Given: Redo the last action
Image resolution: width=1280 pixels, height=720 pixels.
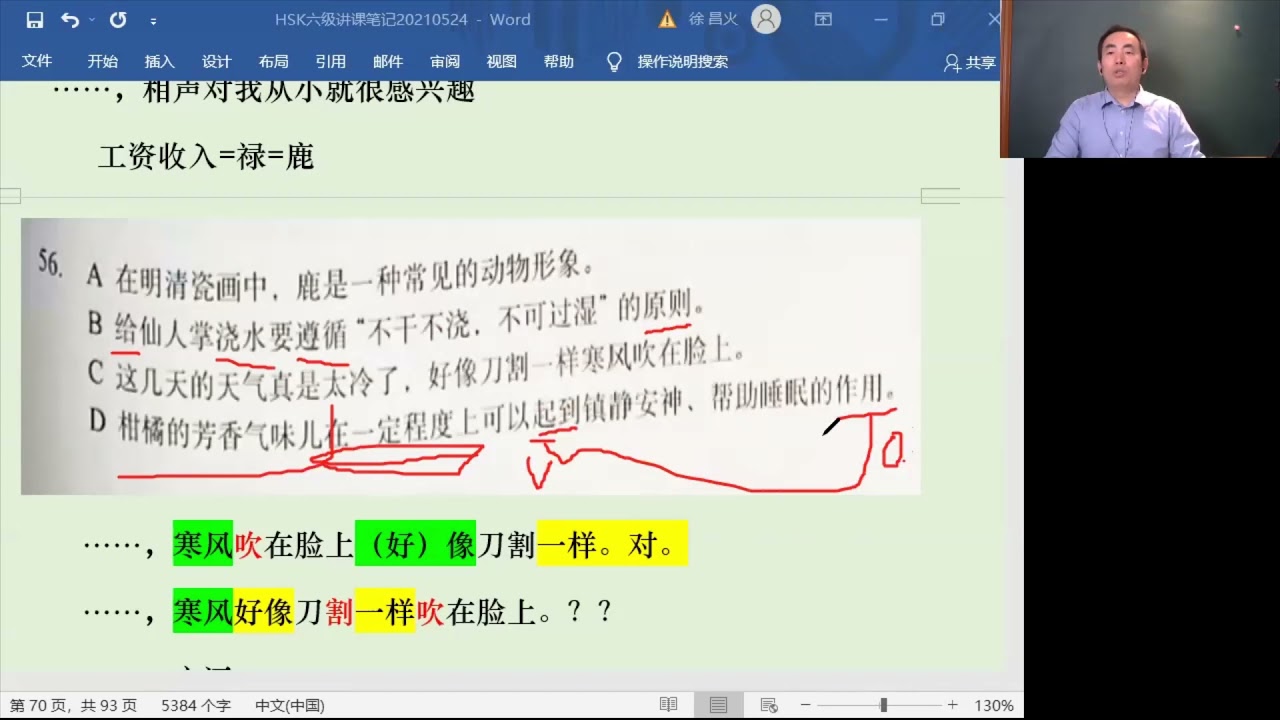Looking at the screenshot, I should coord(118,19).
